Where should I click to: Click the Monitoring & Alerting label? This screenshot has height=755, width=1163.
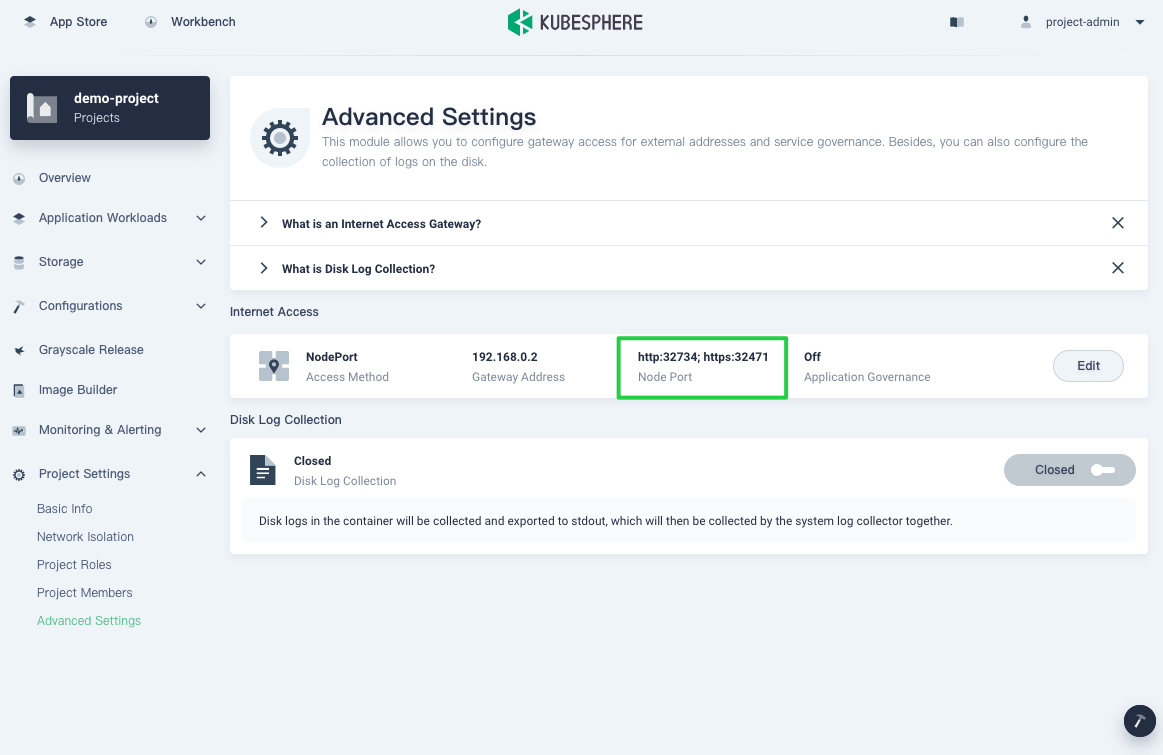(99, 430)
